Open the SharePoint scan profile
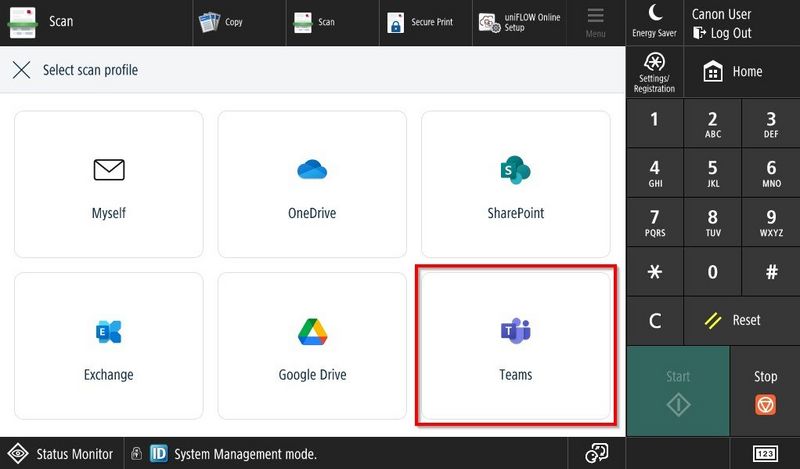The width and height of the screenshot is (800, 469). [x=515, y=183]
